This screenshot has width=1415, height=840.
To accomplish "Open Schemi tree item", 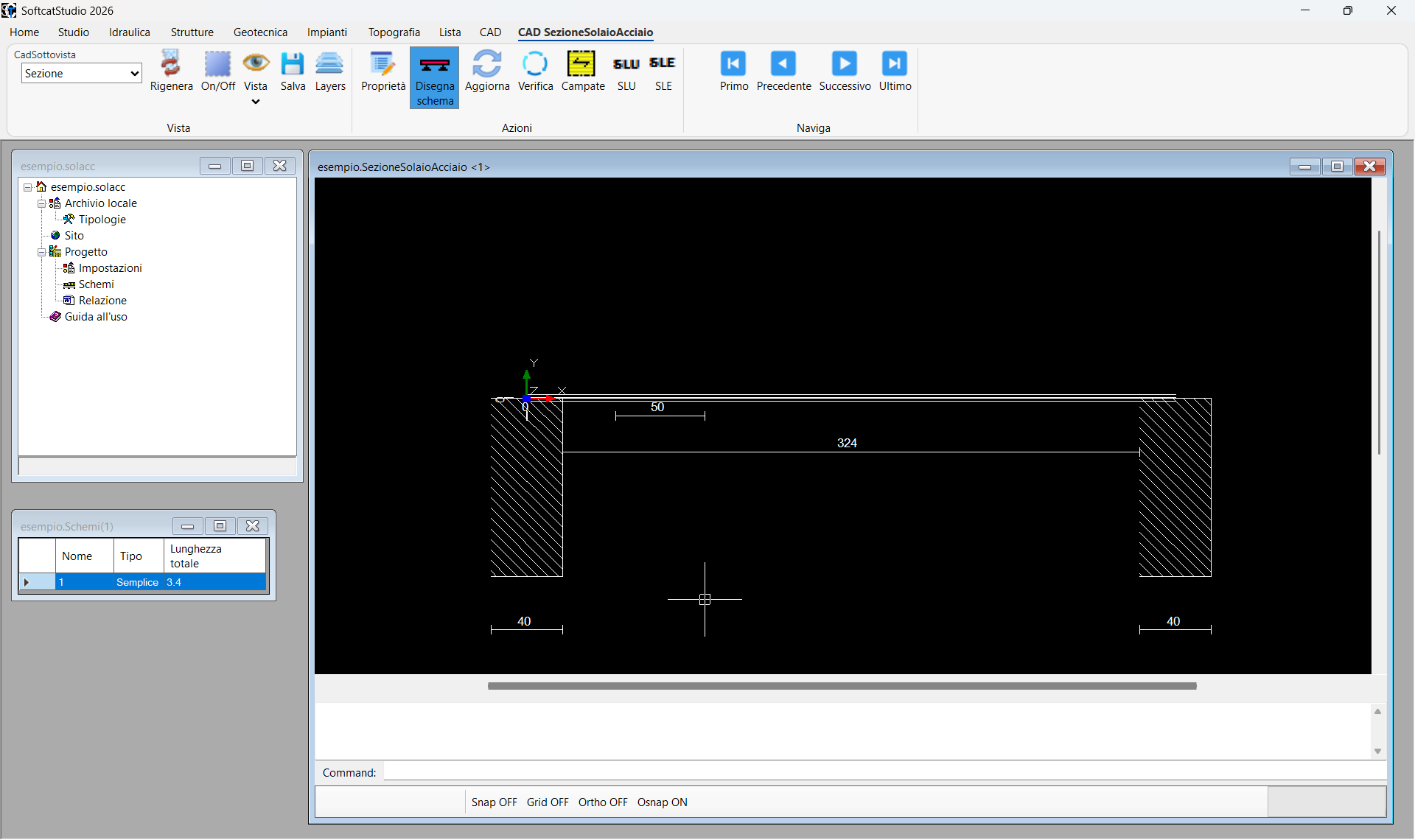I will [96, 284].
